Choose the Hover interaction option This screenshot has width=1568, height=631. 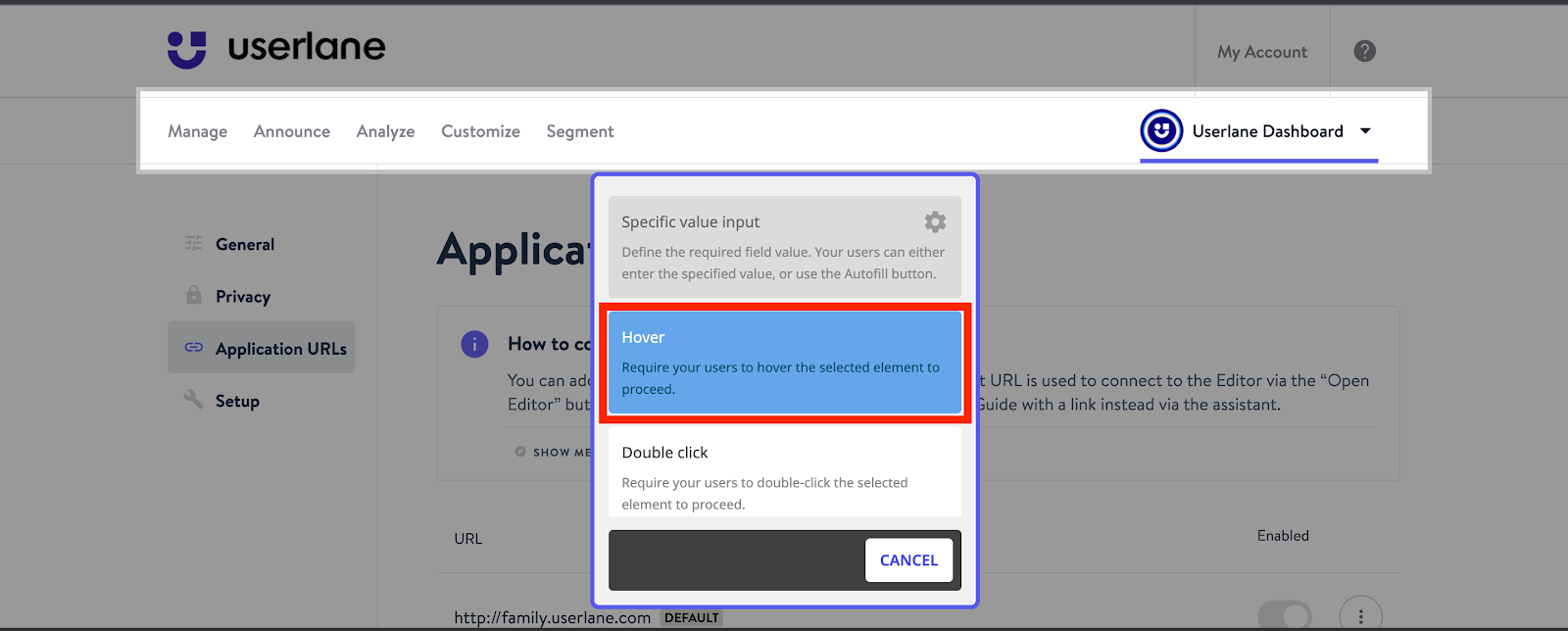(x=785, y=363)
